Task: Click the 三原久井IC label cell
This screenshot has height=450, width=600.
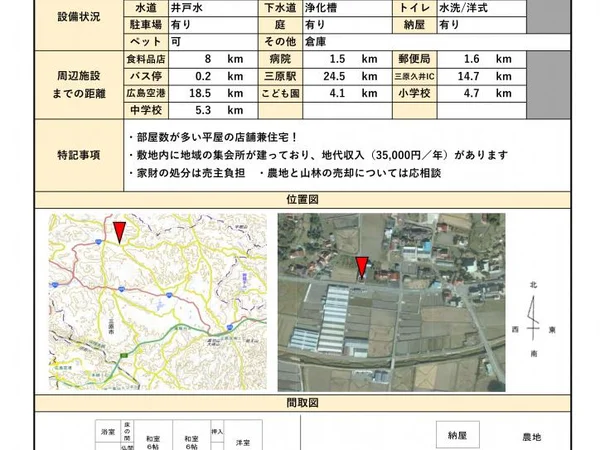Action: [415, 77]
